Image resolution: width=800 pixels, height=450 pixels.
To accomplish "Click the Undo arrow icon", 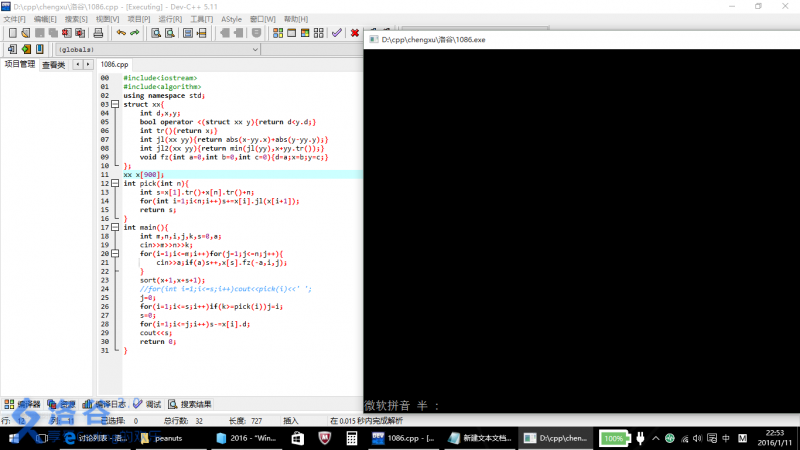I will 120,33.
